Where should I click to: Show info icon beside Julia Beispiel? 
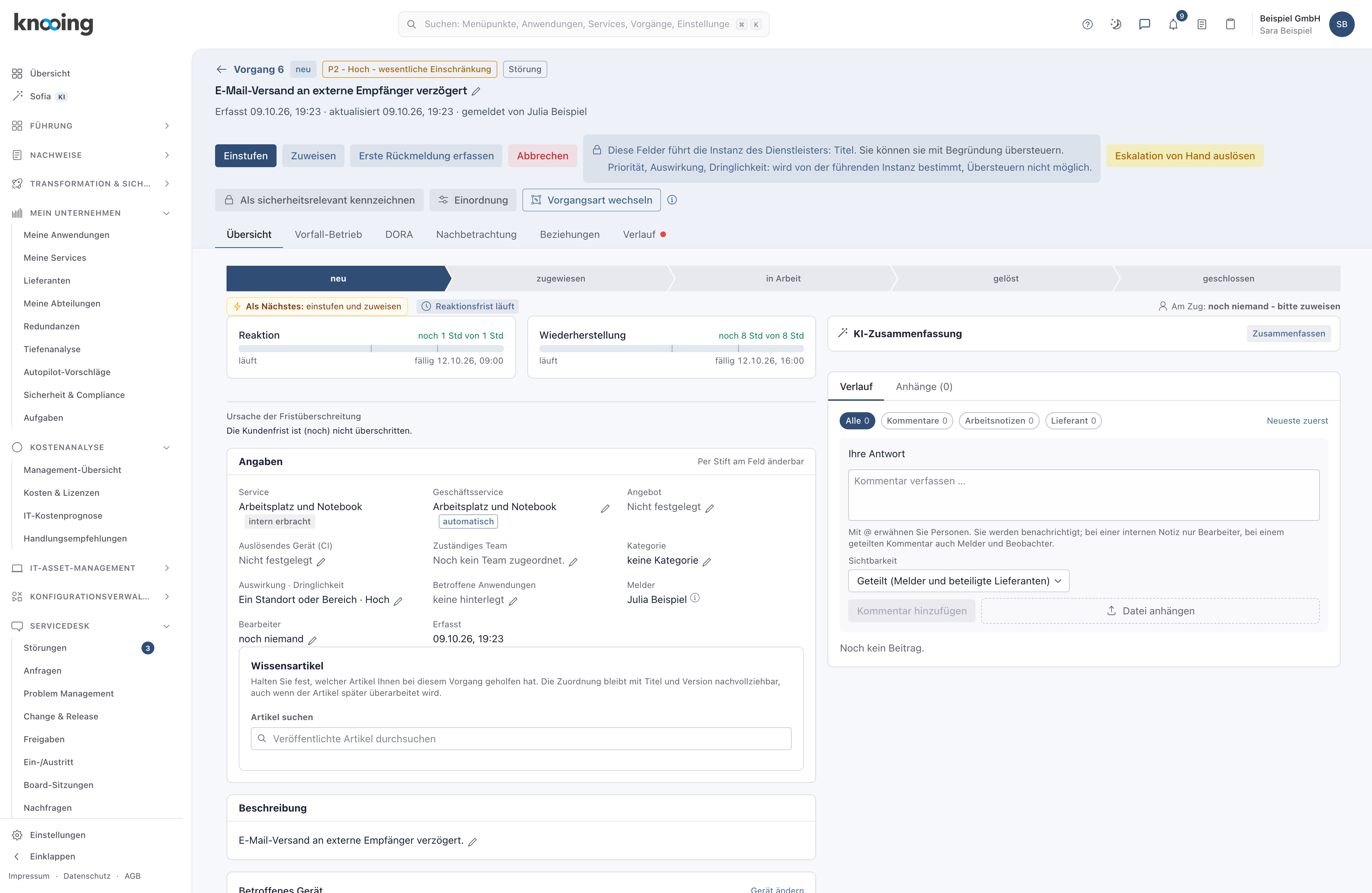(x=695, y=598)
